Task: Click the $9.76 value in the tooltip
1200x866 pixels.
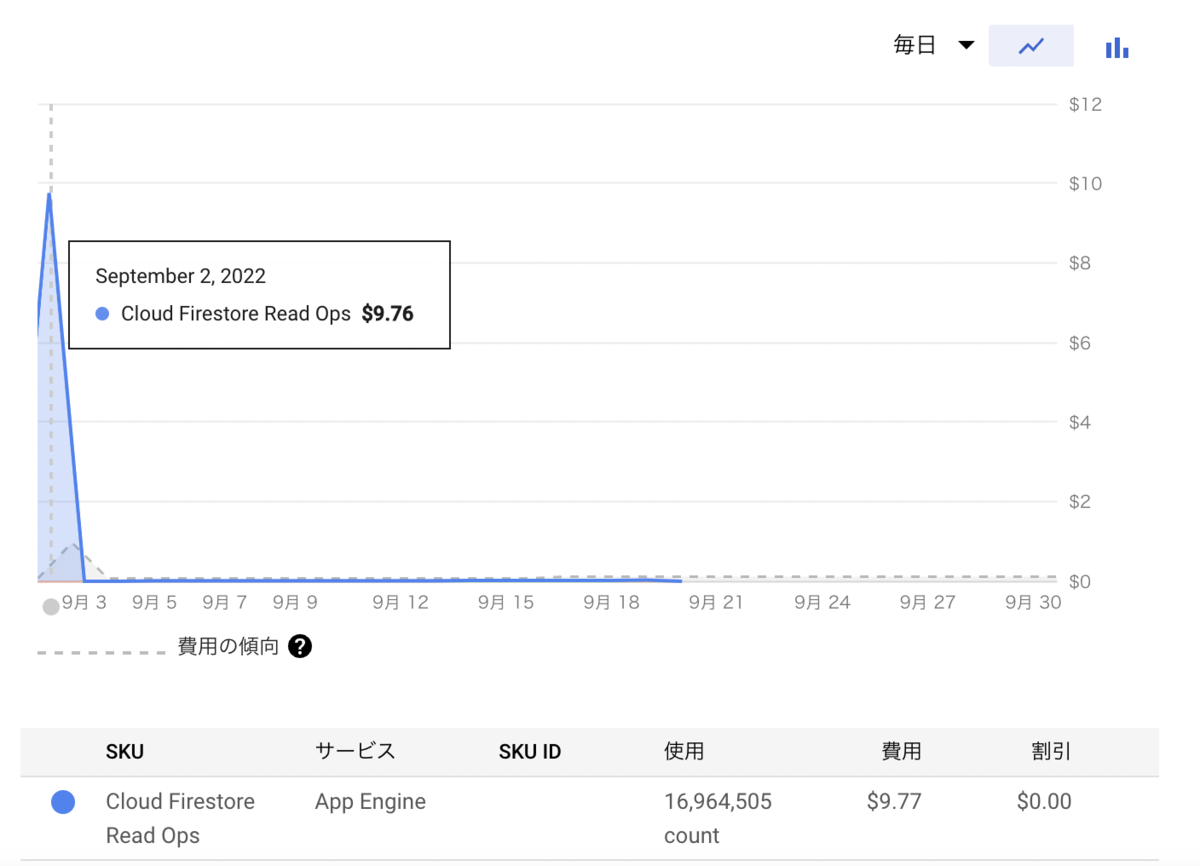Action: [x=388, y=314]
